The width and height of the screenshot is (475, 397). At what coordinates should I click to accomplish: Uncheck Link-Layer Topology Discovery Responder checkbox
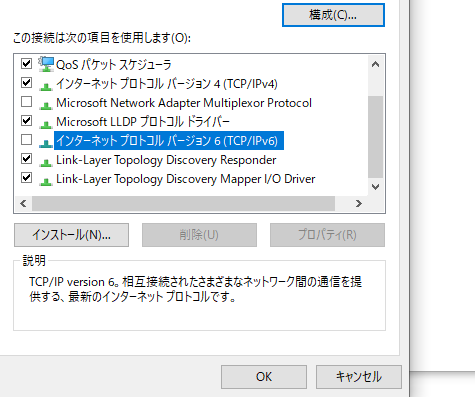[x=27, y=159]
